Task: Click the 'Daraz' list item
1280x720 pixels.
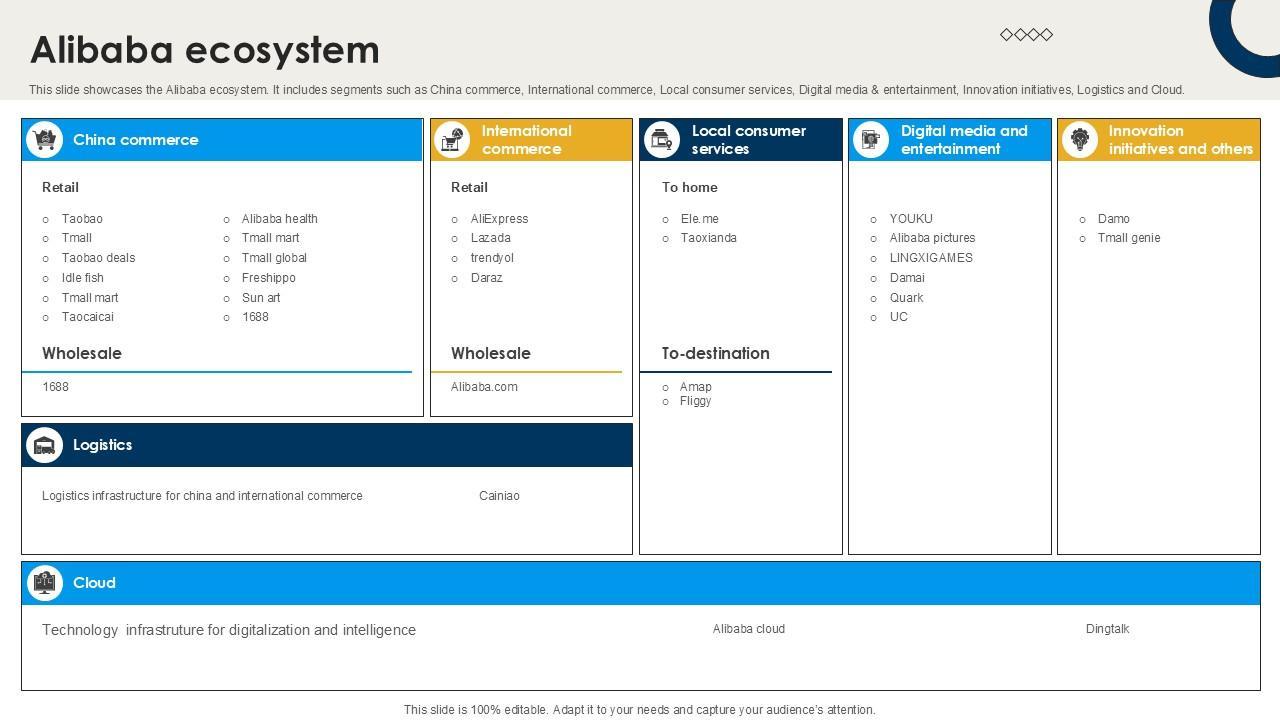Action: tap(487, 278)
